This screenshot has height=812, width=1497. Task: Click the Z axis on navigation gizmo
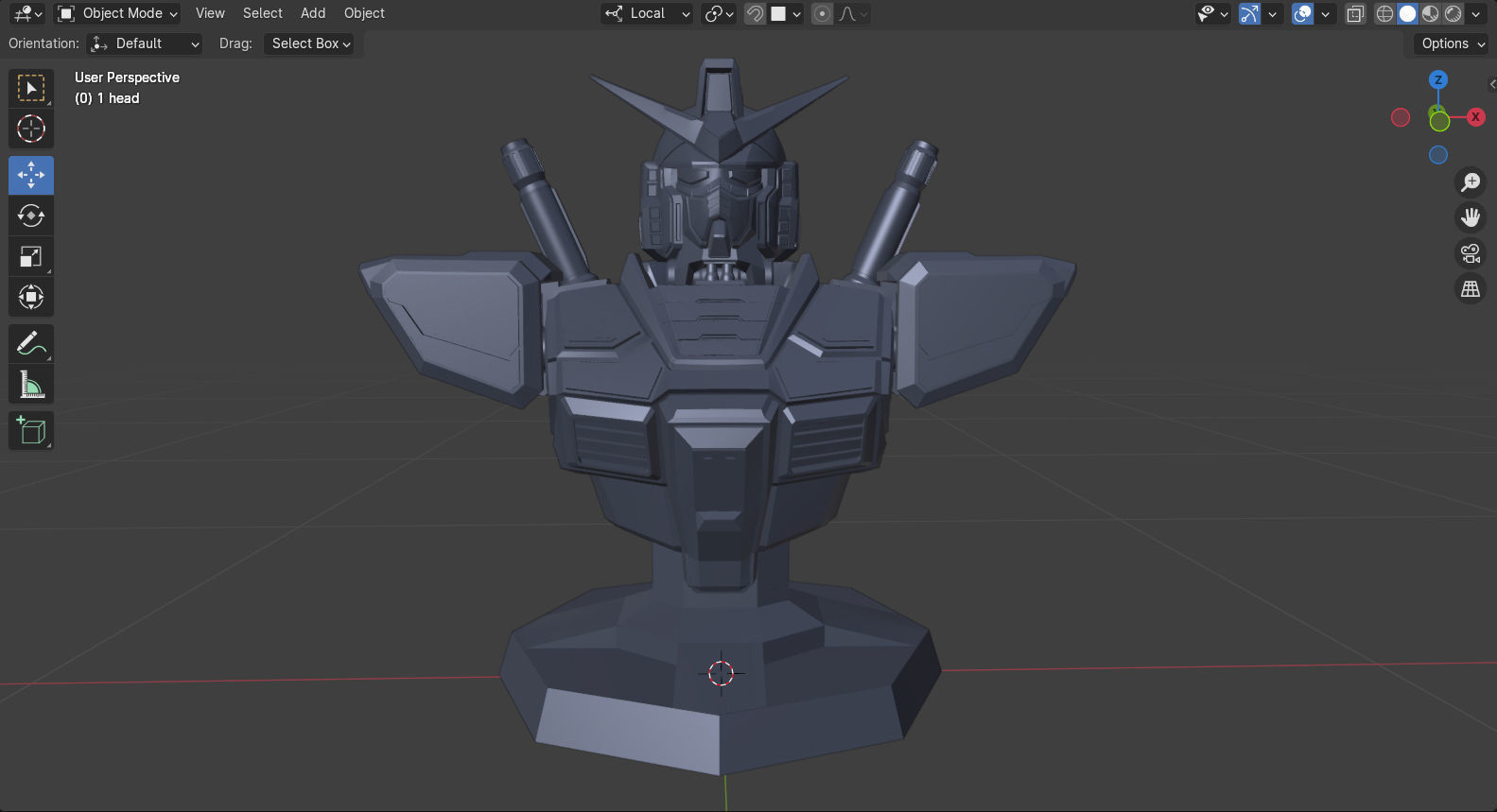1438,80
